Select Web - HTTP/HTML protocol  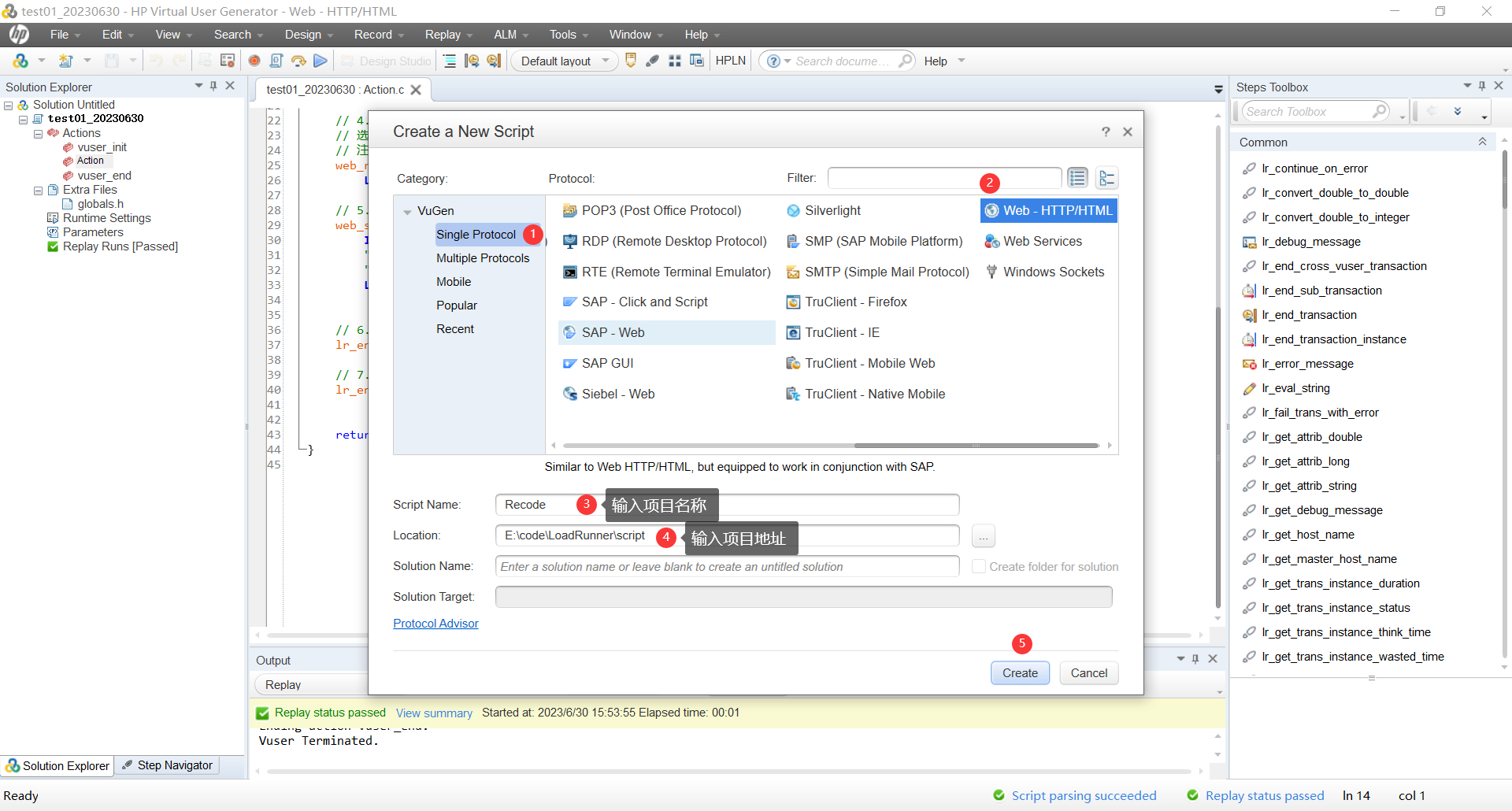click(x=1049, y=210)
